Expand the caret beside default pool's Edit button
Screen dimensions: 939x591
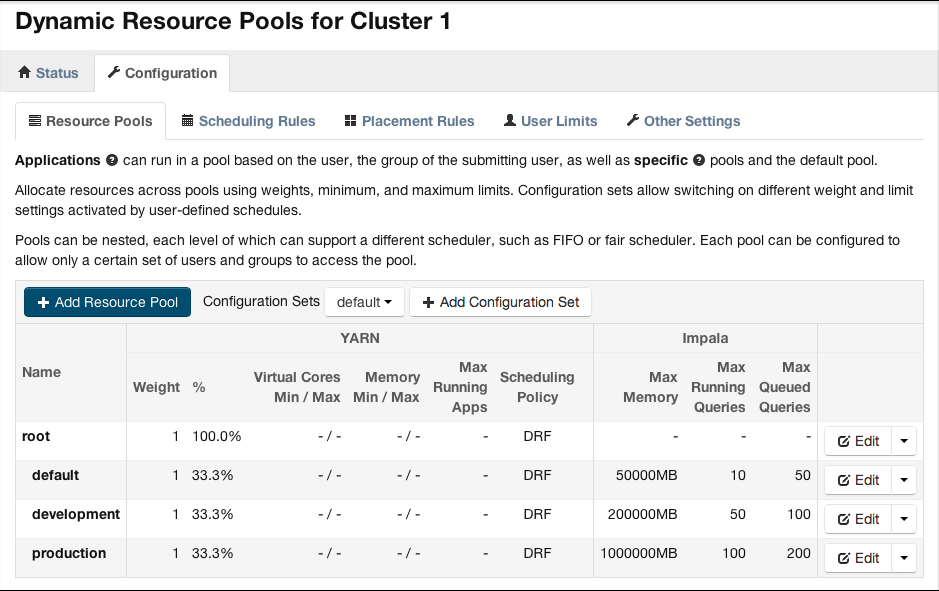[904, 479]
